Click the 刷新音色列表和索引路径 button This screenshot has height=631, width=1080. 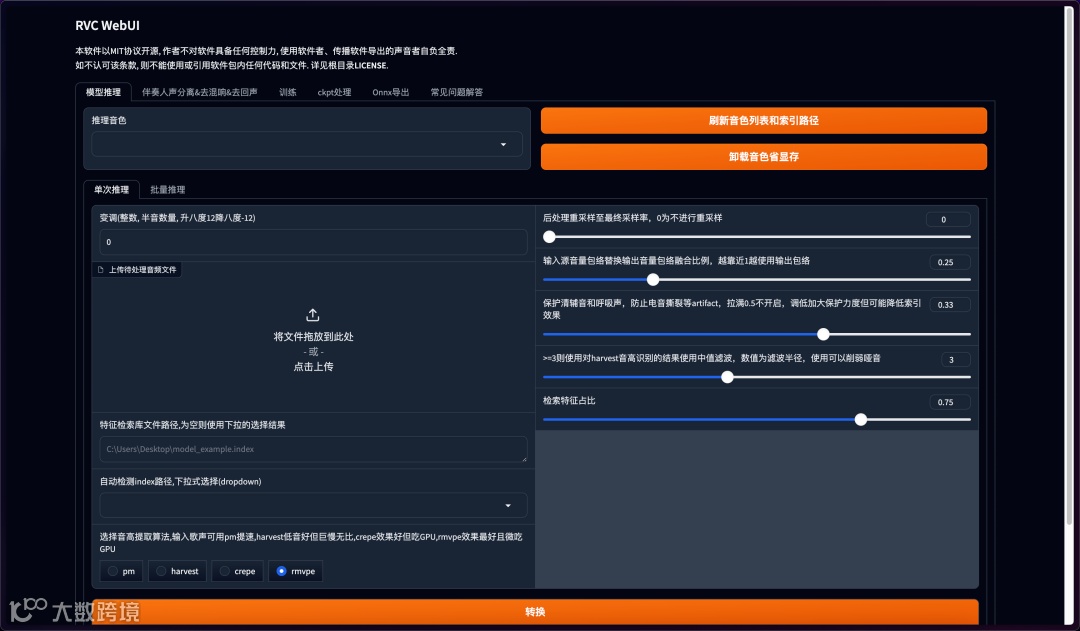pyautogui.click(x=763, y=121)
